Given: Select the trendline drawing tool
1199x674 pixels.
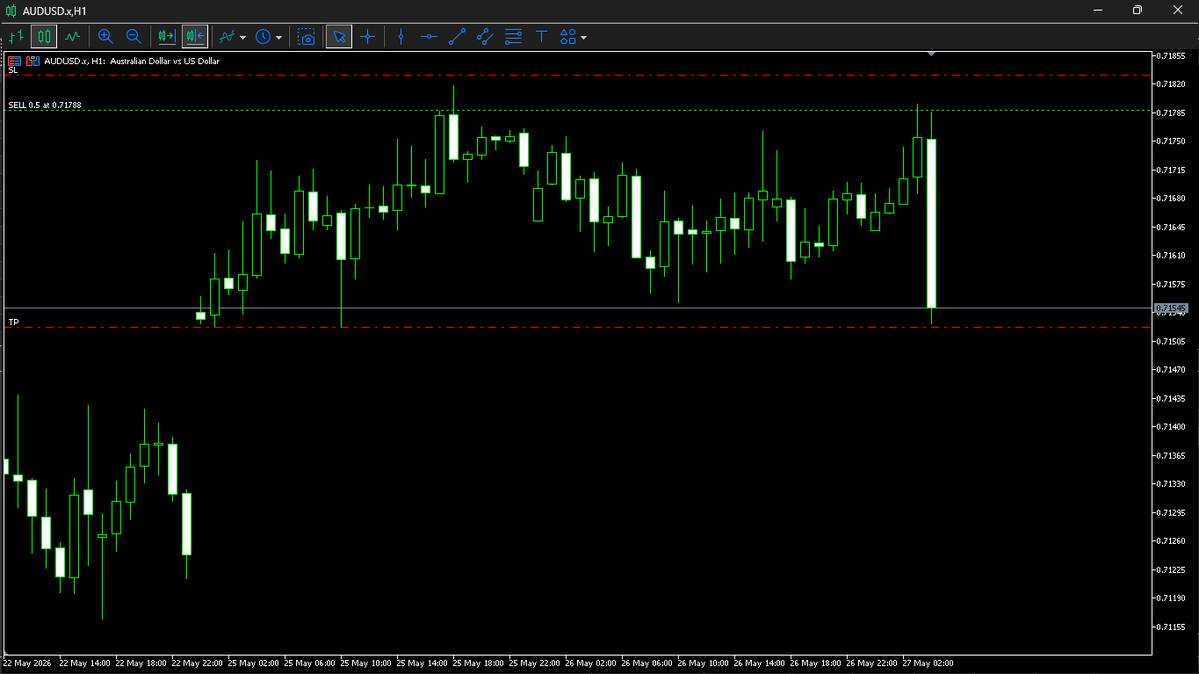Looking at the screenshot, I should [x=457, y=37].
